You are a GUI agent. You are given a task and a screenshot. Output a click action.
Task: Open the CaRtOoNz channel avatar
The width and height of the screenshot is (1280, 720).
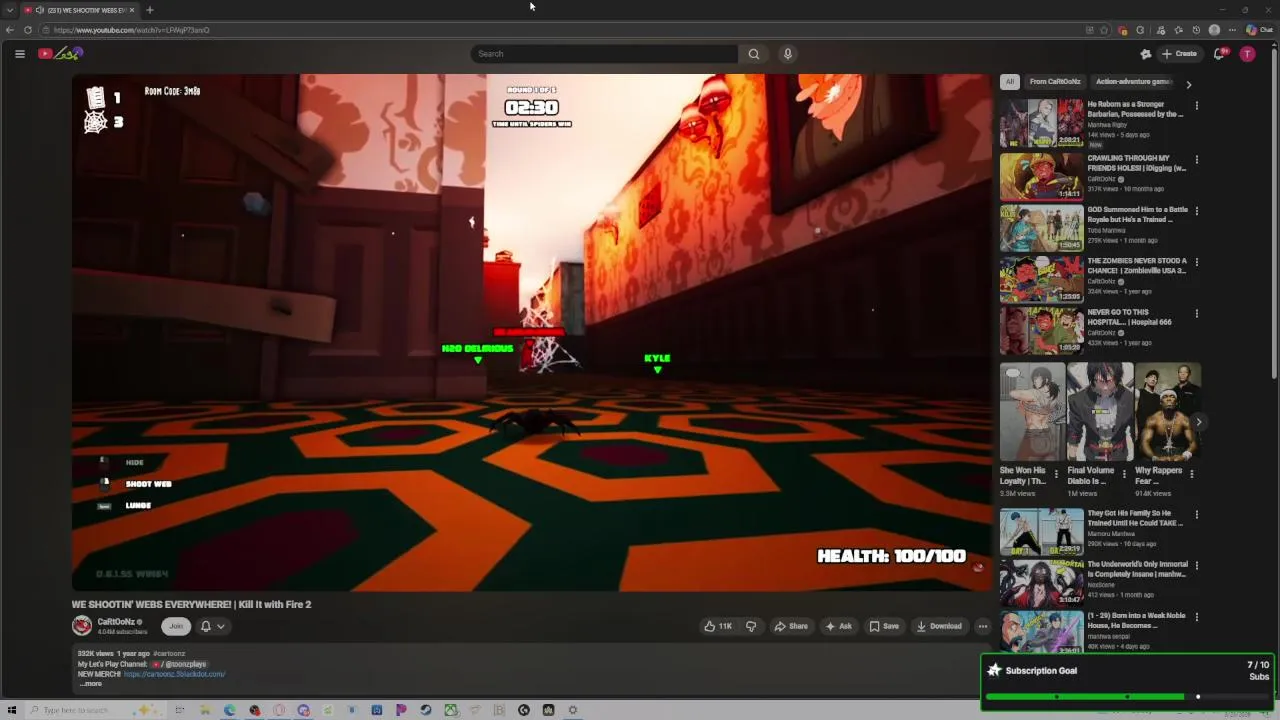(82, 626)
